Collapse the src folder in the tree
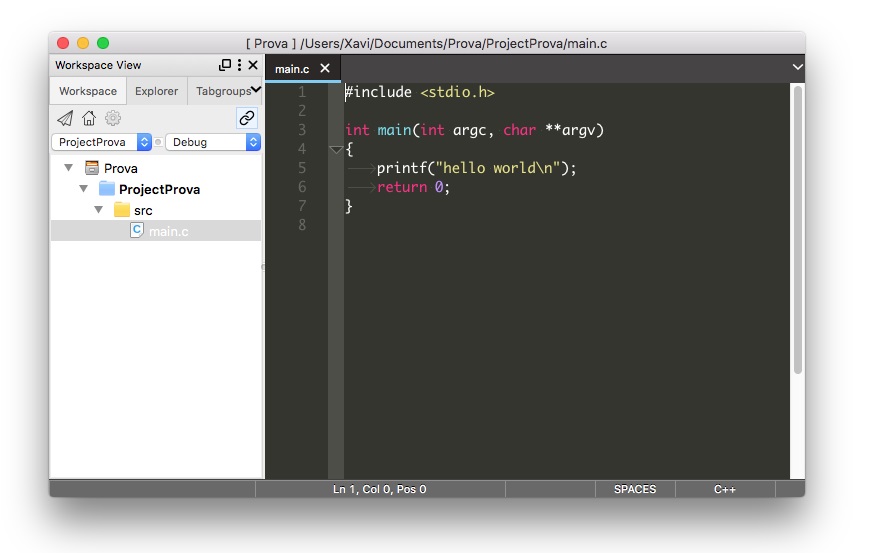This screenshot has width=871, height=553. (x=99, y=210)
